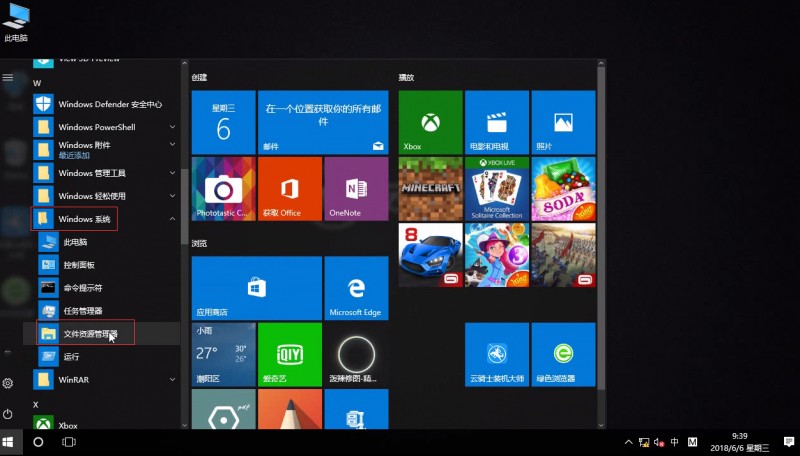Open 控制面板 from the app list

[105, 265]
